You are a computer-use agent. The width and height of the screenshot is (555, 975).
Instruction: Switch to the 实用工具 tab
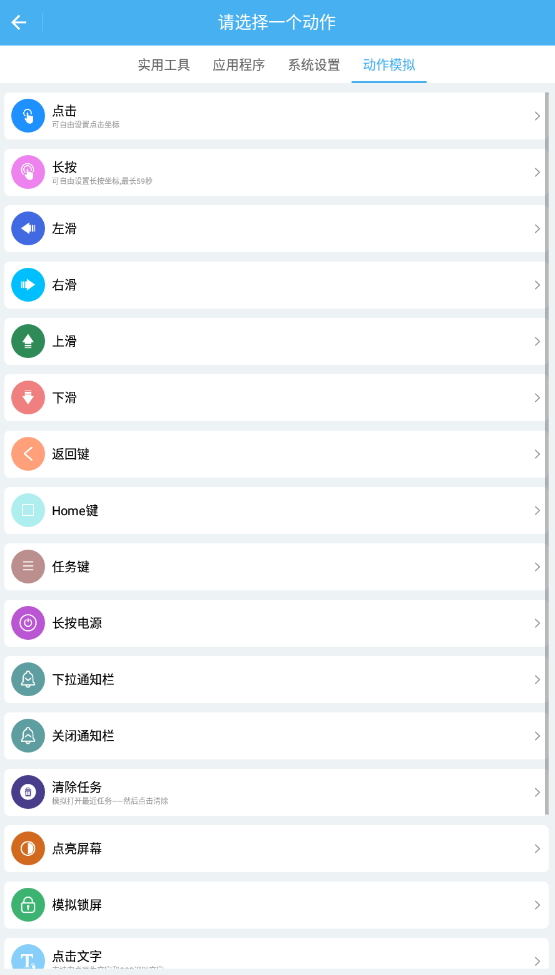164,65
